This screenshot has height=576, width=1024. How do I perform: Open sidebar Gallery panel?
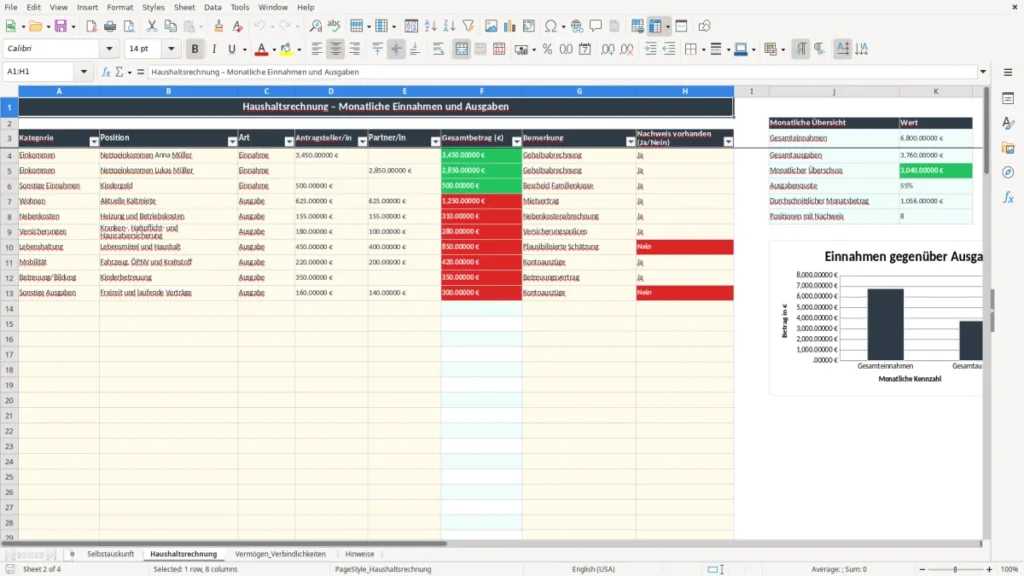coord(1008,148)
